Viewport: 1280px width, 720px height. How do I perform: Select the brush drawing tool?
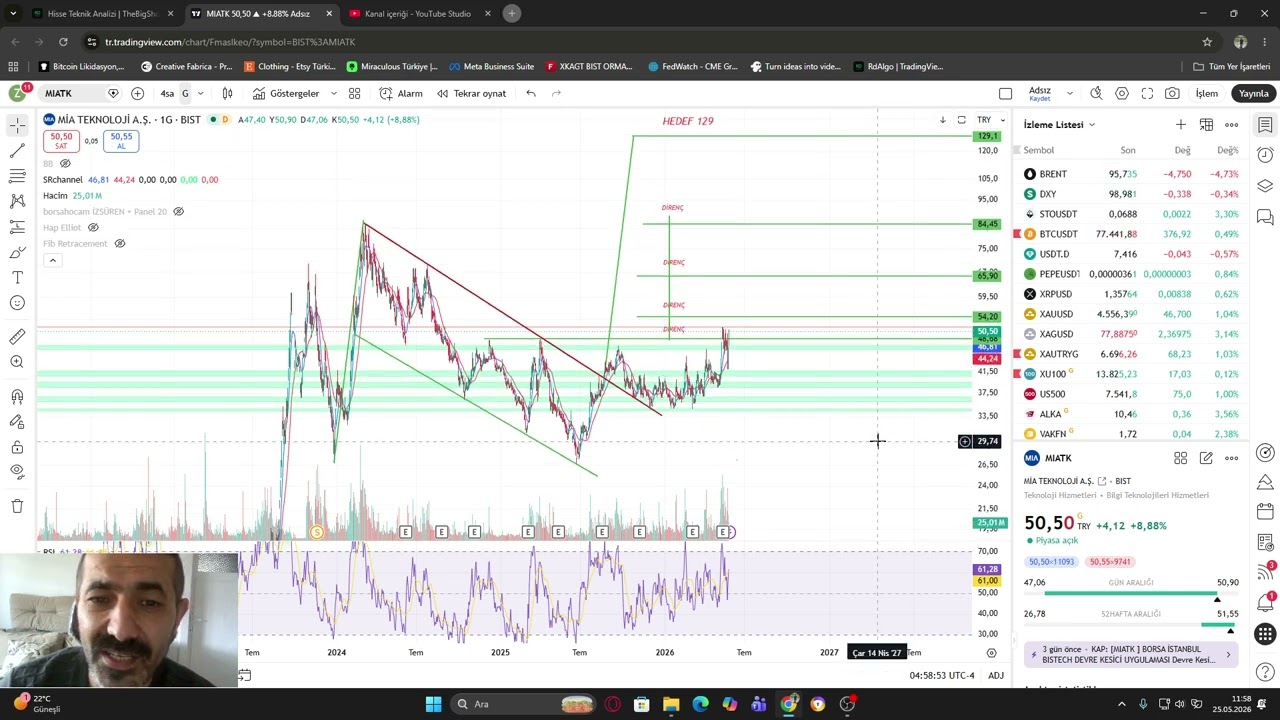17,252
